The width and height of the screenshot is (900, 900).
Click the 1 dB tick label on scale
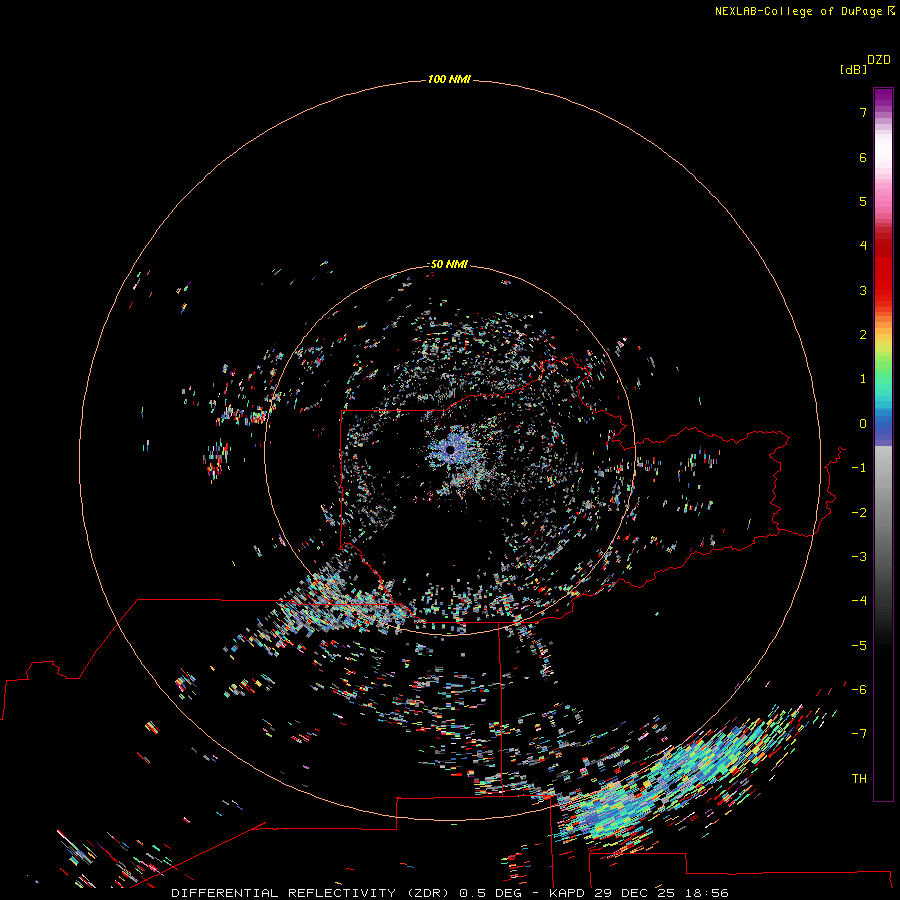(x=863, y=379)
